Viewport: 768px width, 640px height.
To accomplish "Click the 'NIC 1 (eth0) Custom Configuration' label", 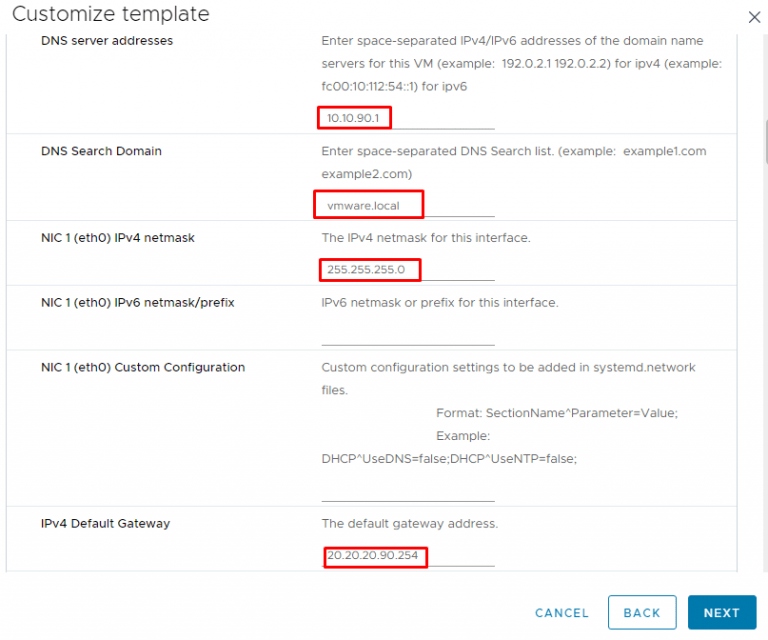I will click(143, 367).
